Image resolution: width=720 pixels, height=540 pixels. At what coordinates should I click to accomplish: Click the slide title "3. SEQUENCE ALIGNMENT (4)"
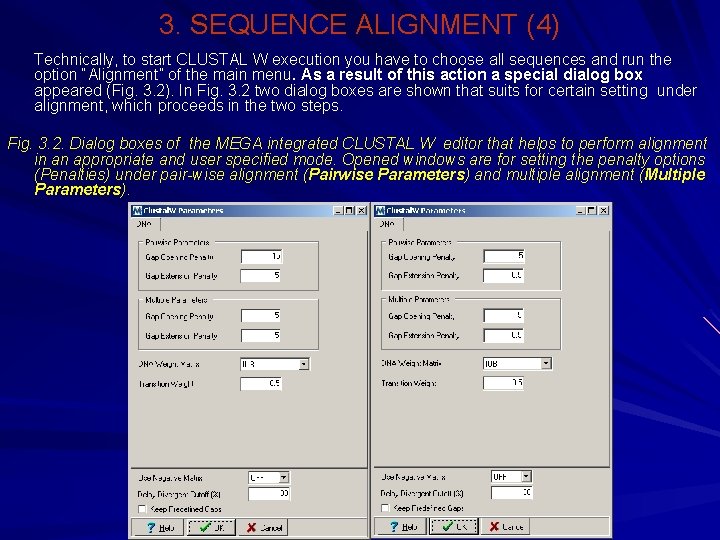[x=359, y=25]
